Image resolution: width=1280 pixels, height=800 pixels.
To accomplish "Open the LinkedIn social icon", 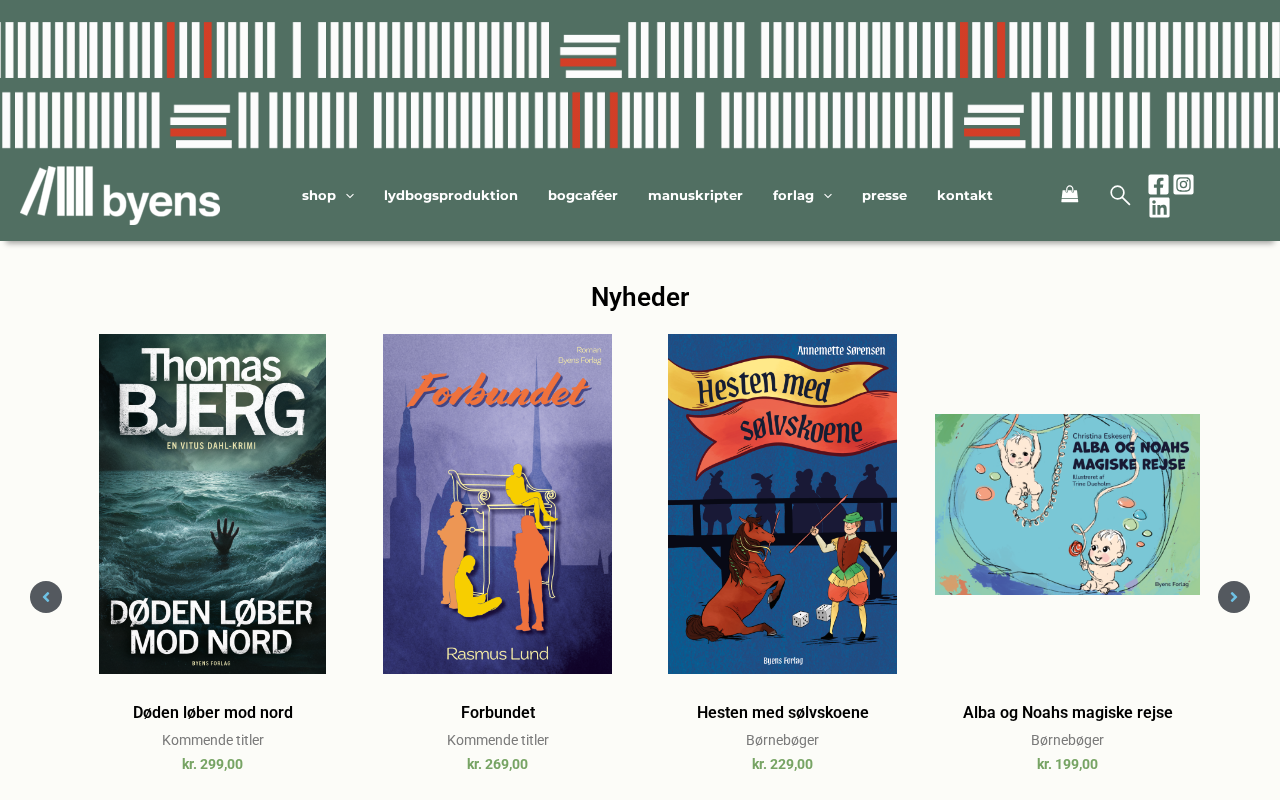I will click(x=1159, y=208).
